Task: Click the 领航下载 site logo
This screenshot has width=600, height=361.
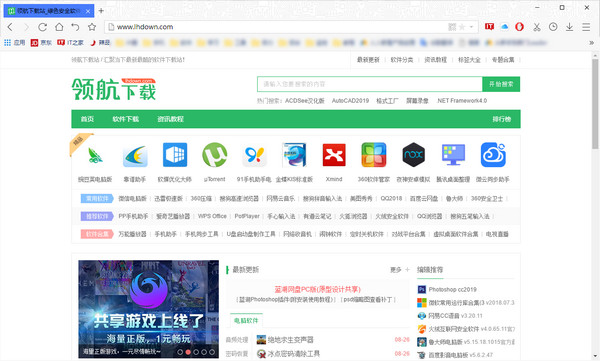Action: [x=114, y=89]
